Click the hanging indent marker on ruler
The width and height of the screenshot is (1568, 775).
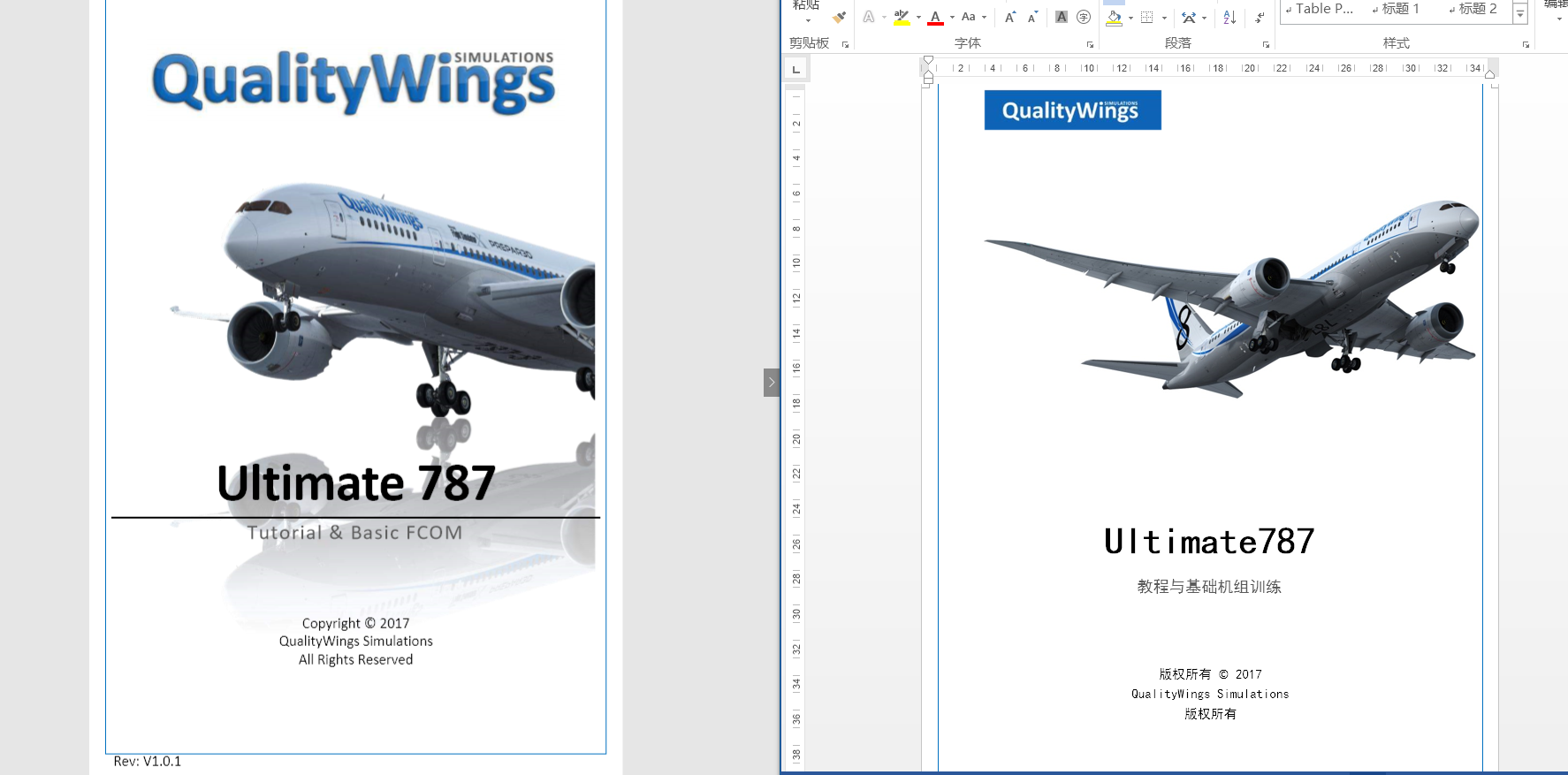coord(928,75)
